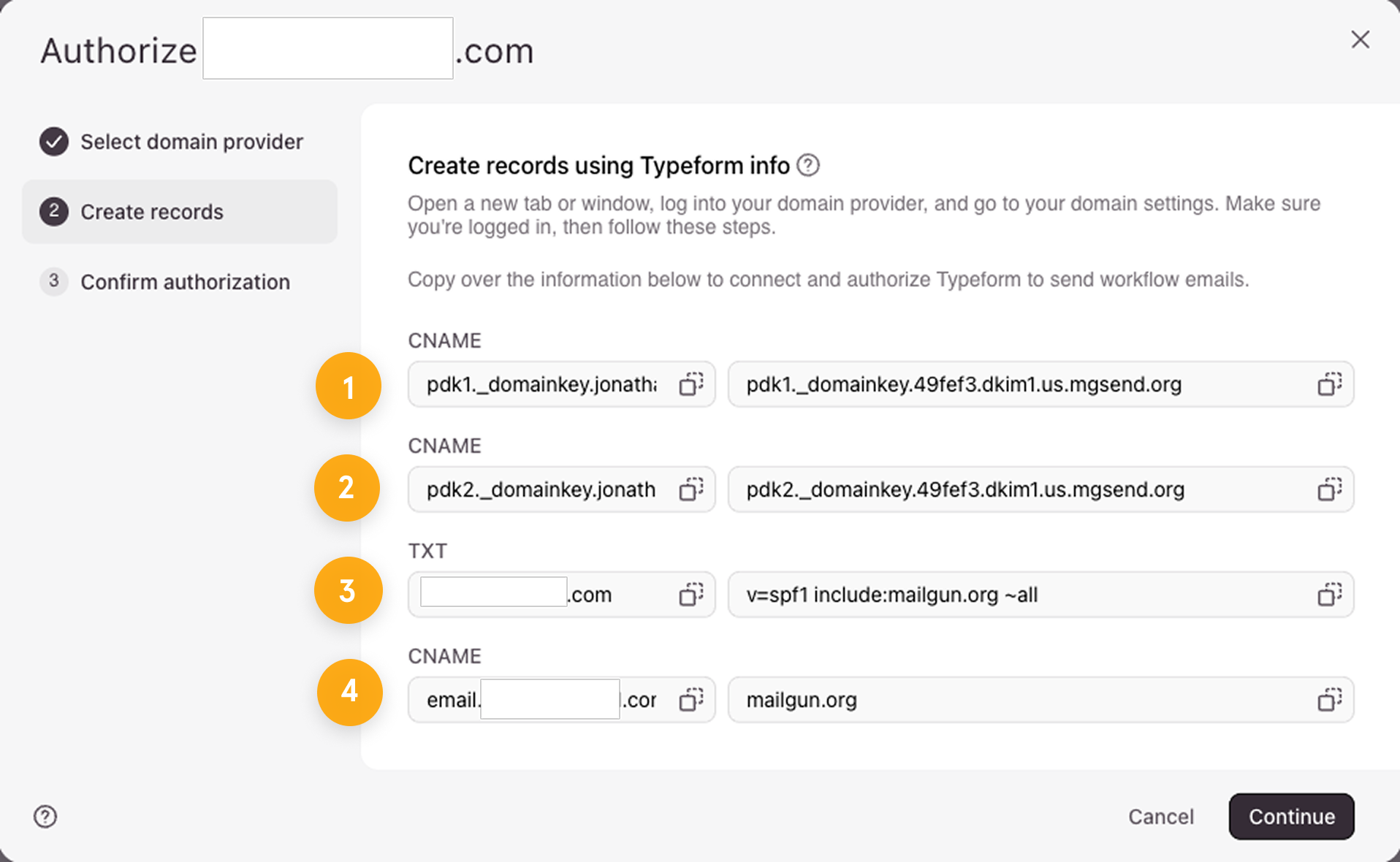
Task: Go to Select domain provider step
Action: pyautogui.click(x=191, y=142)
